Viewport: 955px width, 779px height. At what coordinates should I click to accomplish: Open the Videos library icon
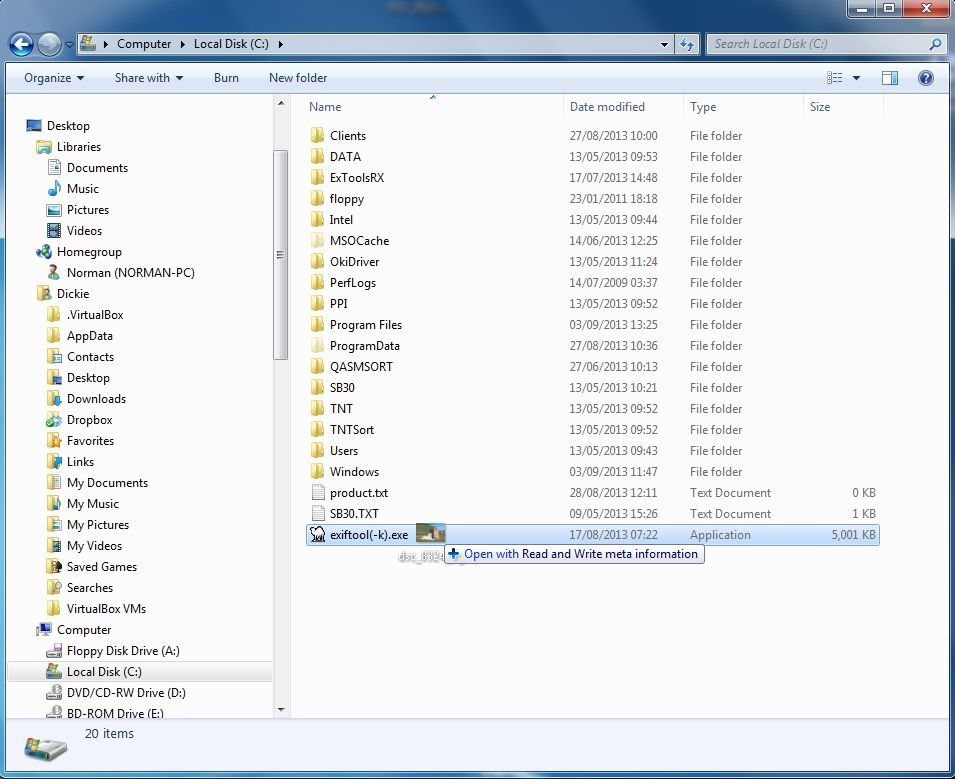coord(54,230)
